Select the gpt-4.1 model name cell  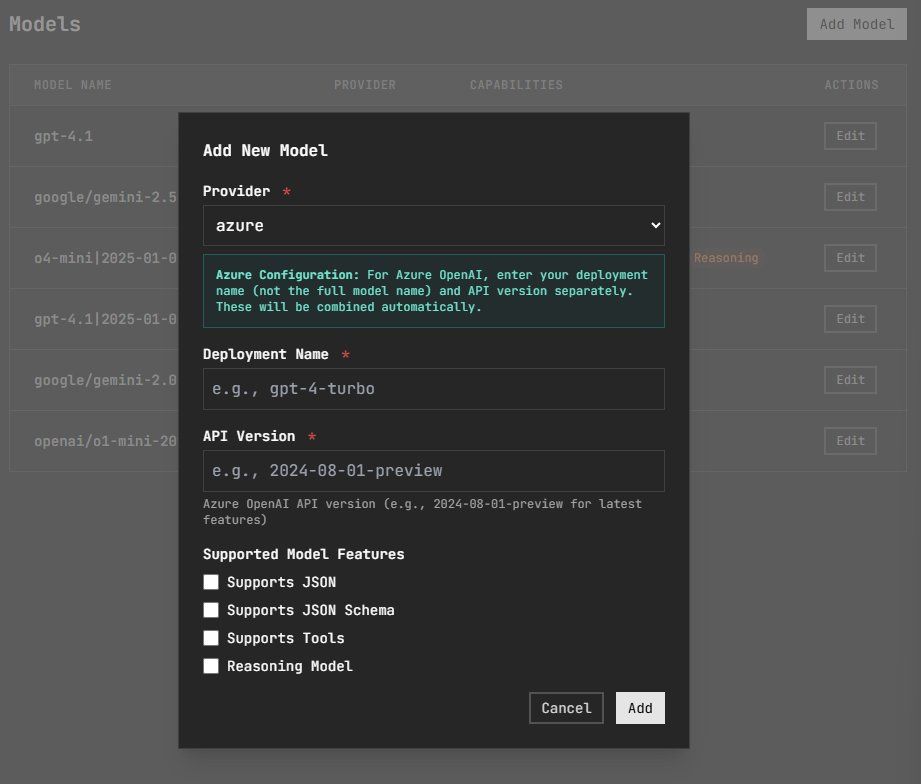63,136
